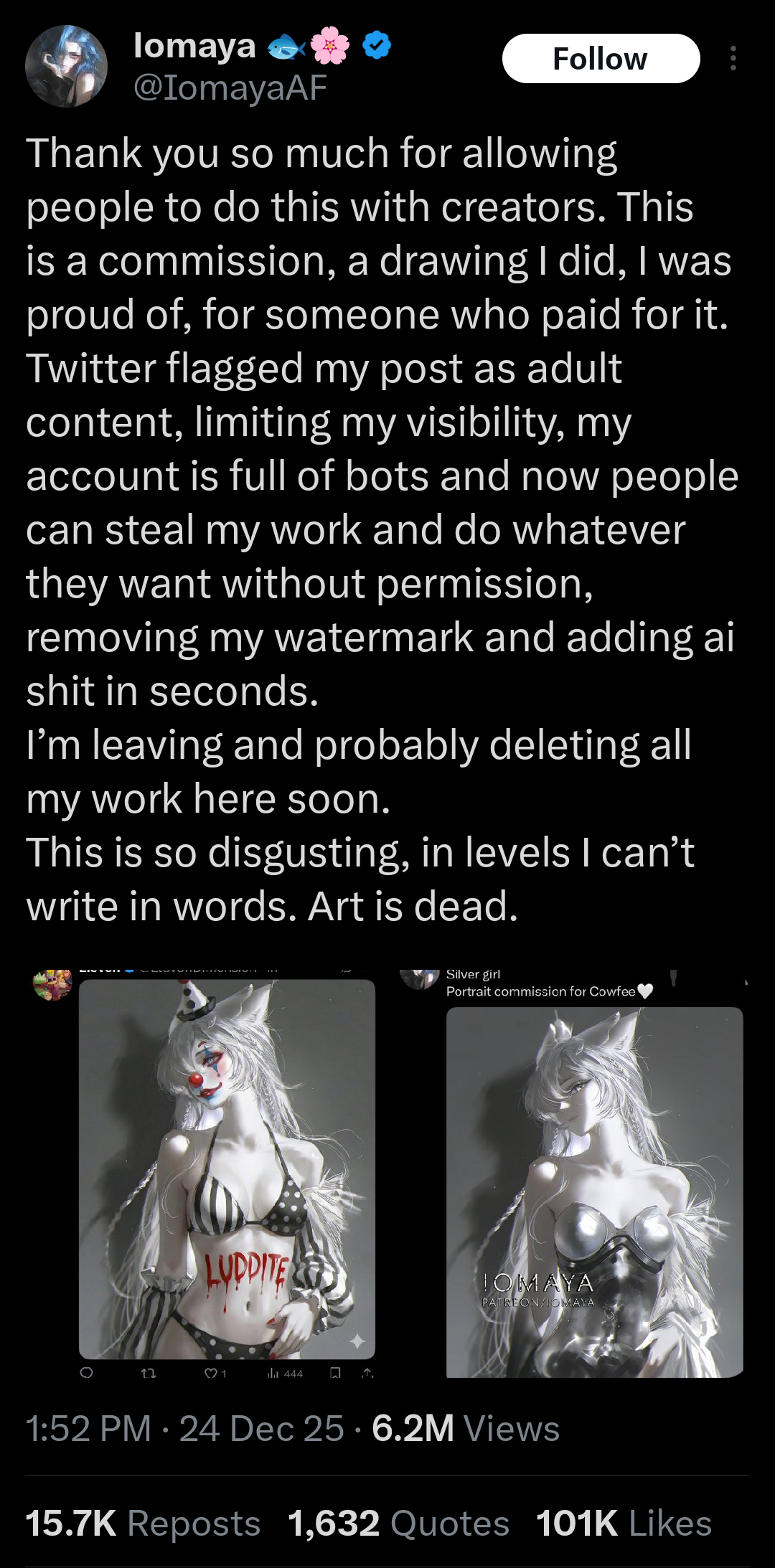Tap the repost icon under clown image

[149, 1373]
